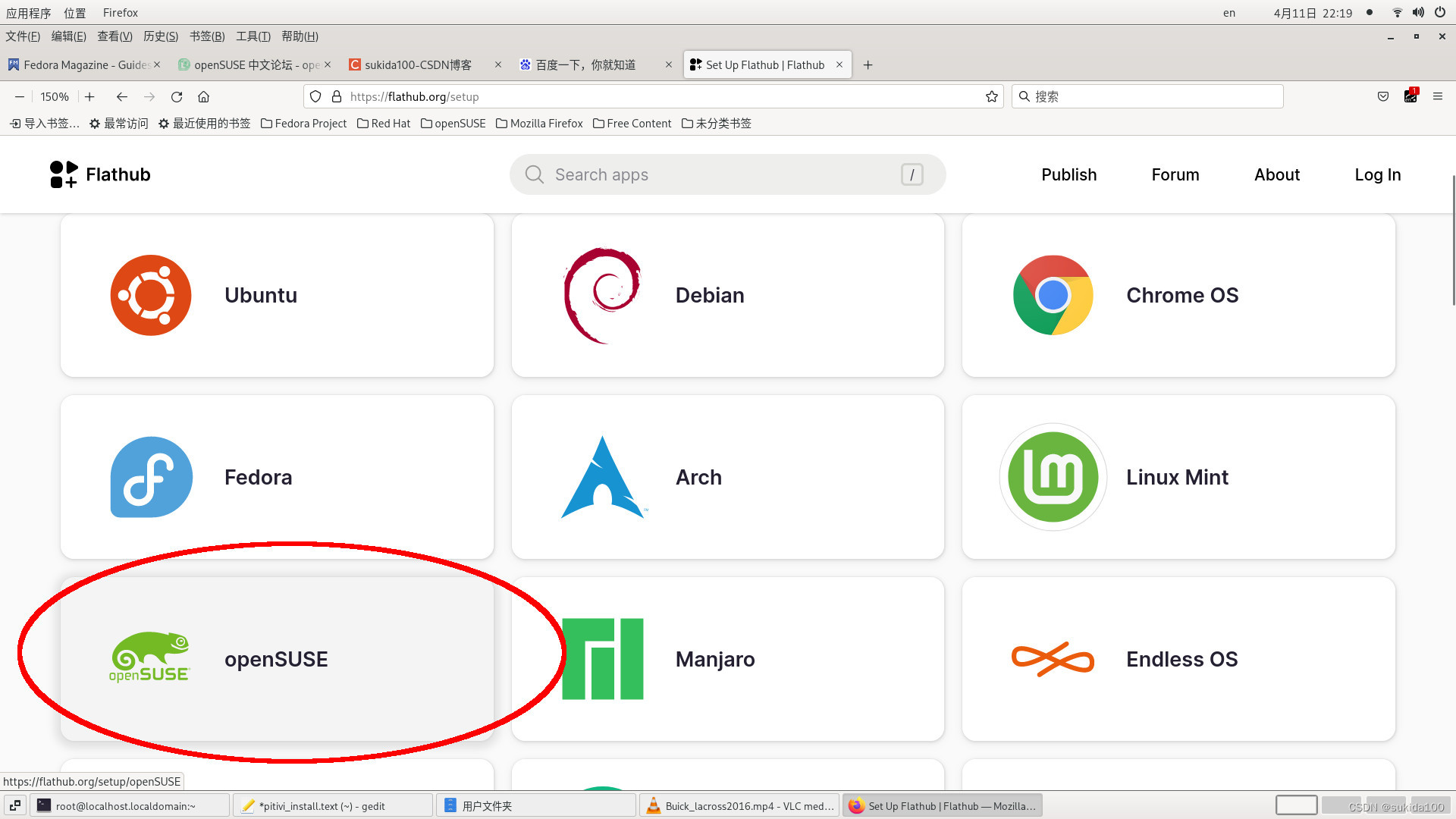Open the 文件(F) menu

click(x=23, y=36)
